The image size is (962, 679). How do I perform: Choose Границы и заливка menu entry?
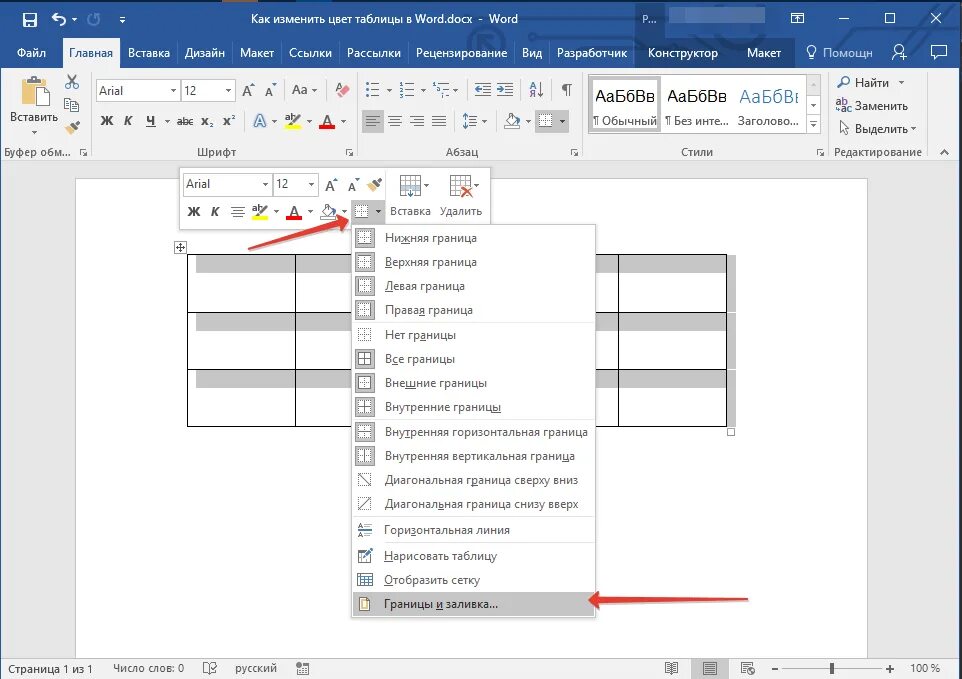pos(473,604)
